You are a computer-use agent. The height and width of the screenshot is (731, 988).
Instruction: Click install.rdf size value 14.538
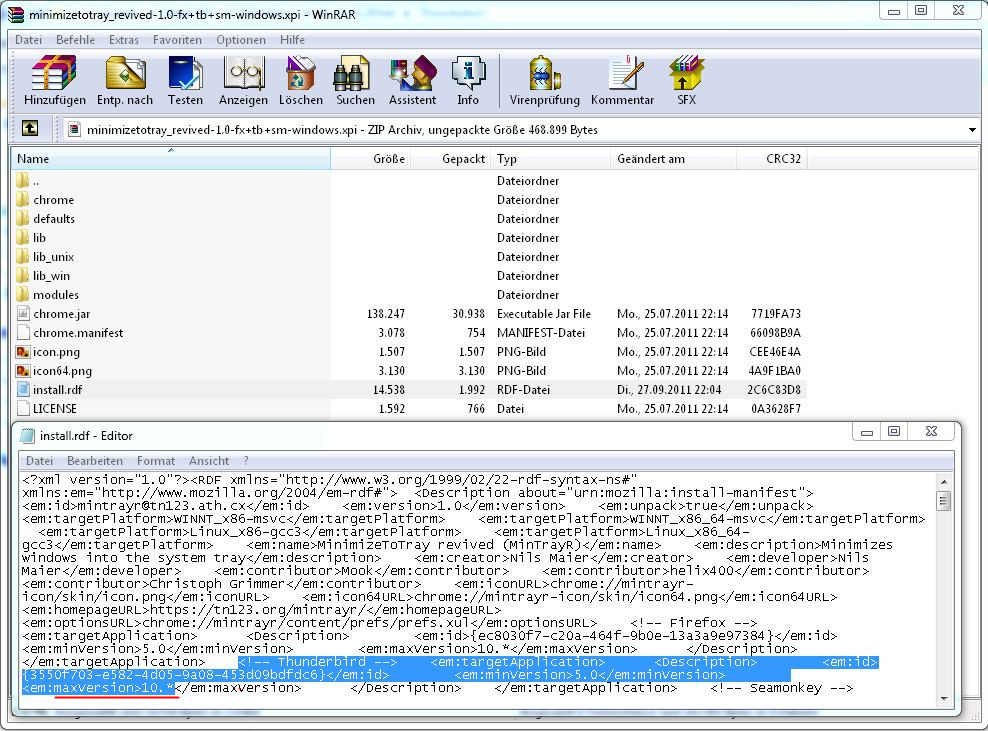coord(389,389)
